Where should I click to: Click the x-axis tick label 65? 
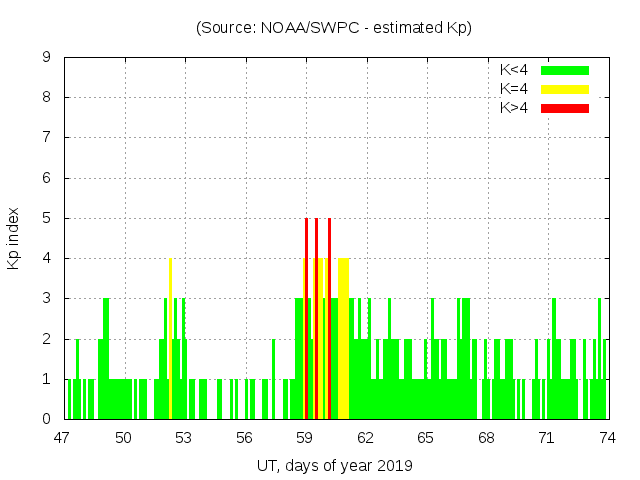(x=425, y=437)
